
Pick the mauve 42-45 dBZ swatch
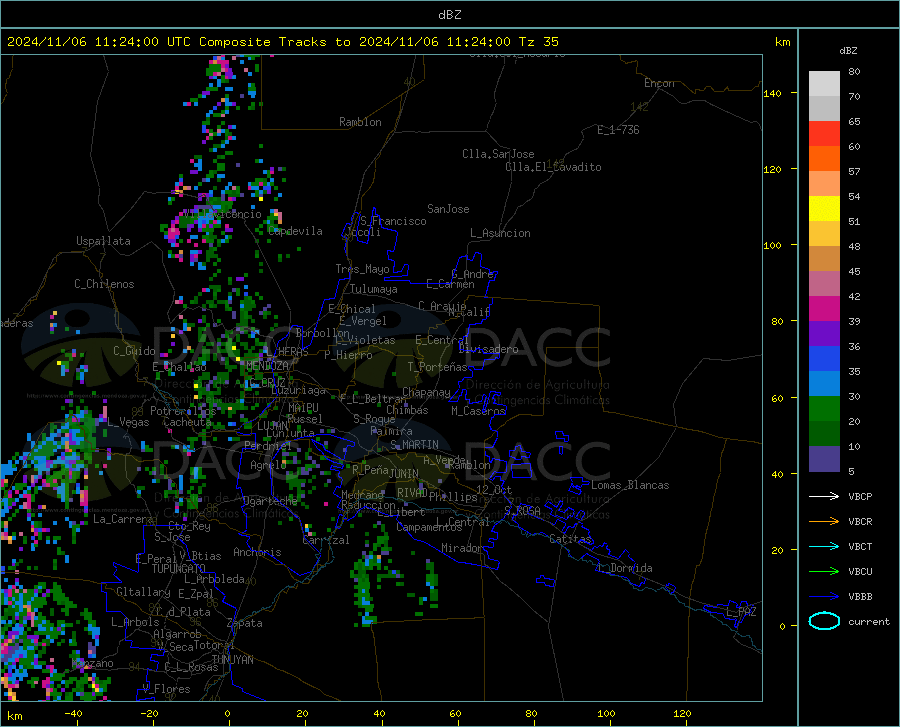824,284
